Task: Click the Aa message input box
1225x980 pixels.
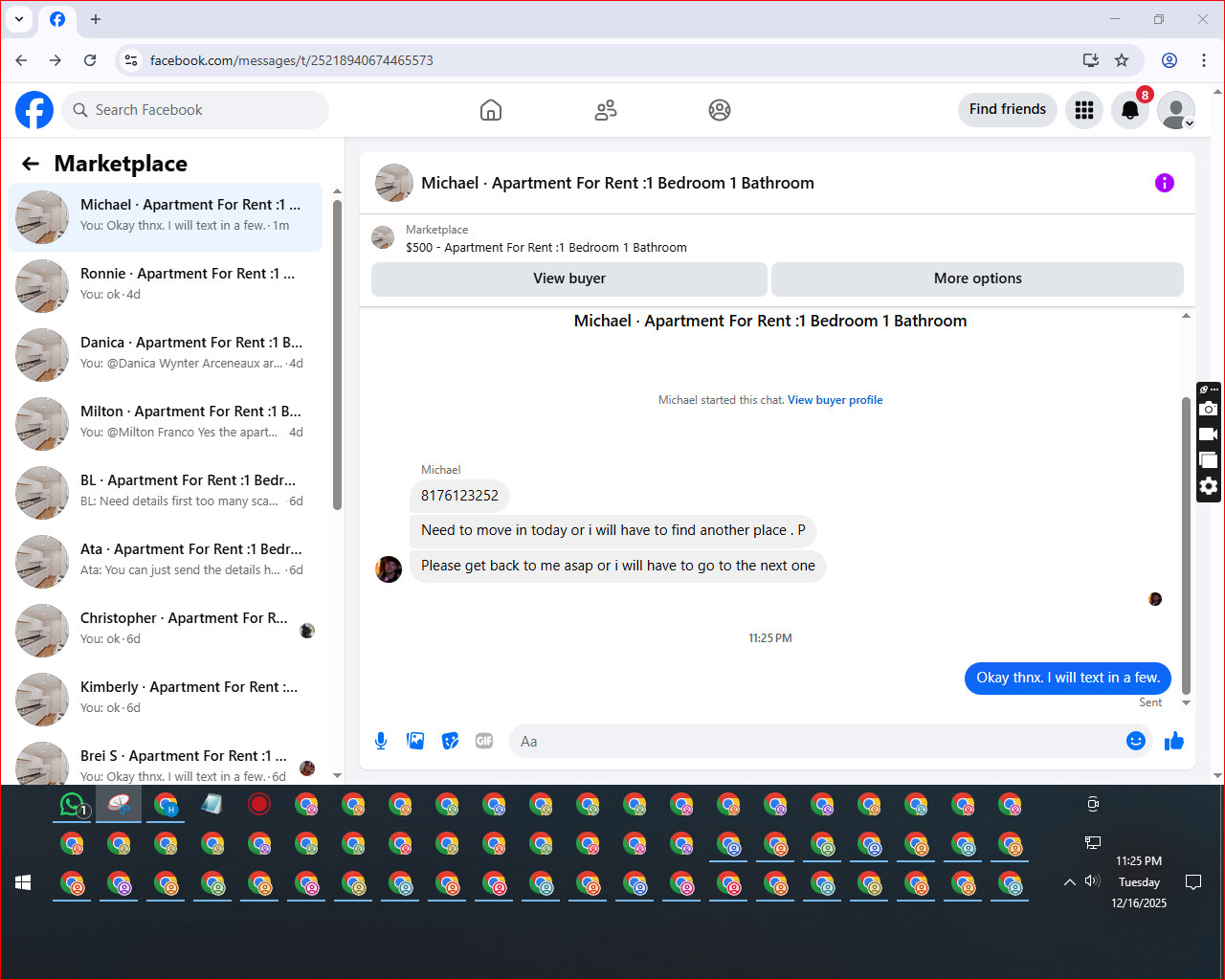Action: [818, 742]
